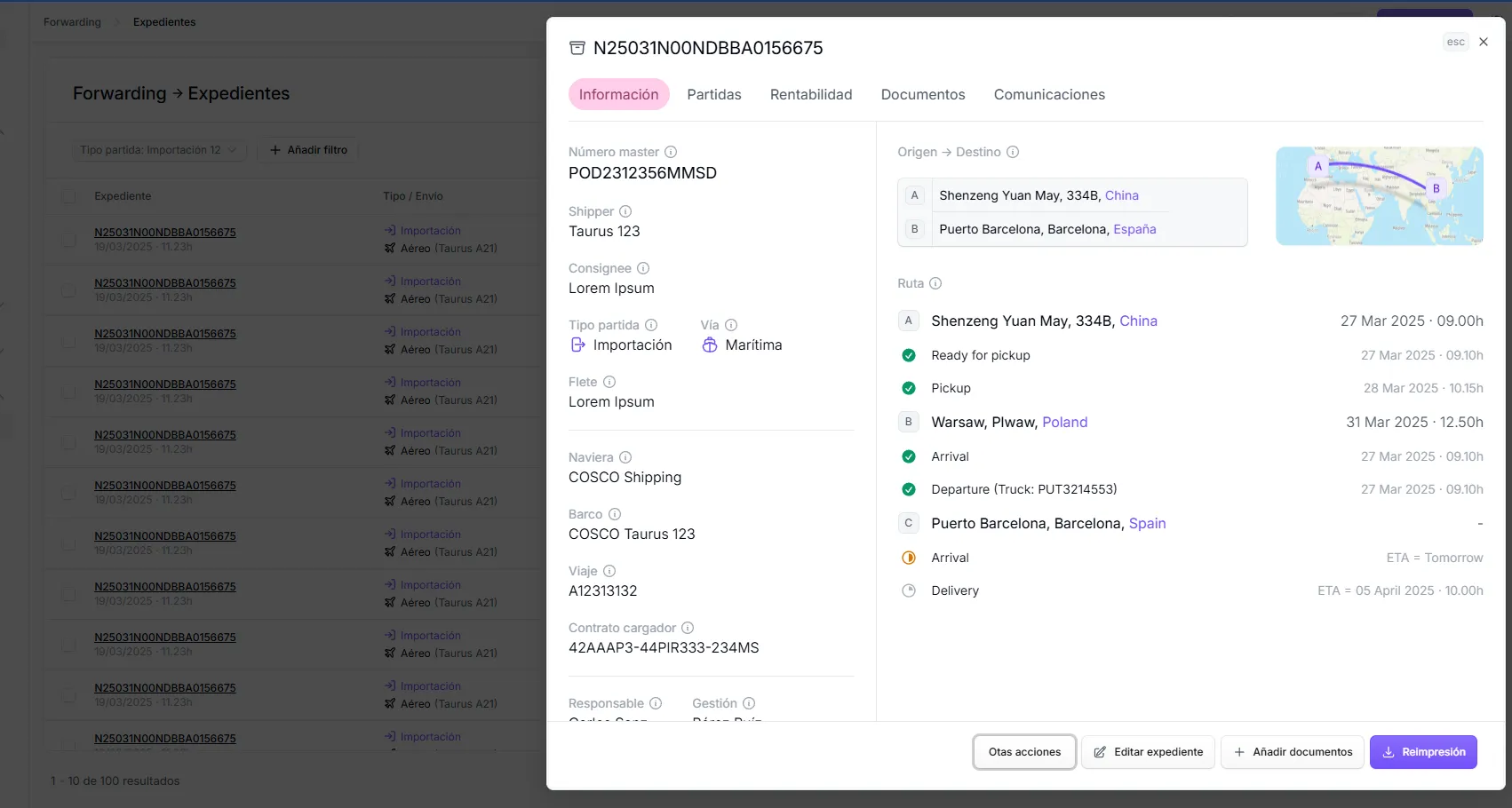Screen dimensions: 1512x808
Task: Click the esc key badge
Action: pyautogui.click(x=1455, y=42)
